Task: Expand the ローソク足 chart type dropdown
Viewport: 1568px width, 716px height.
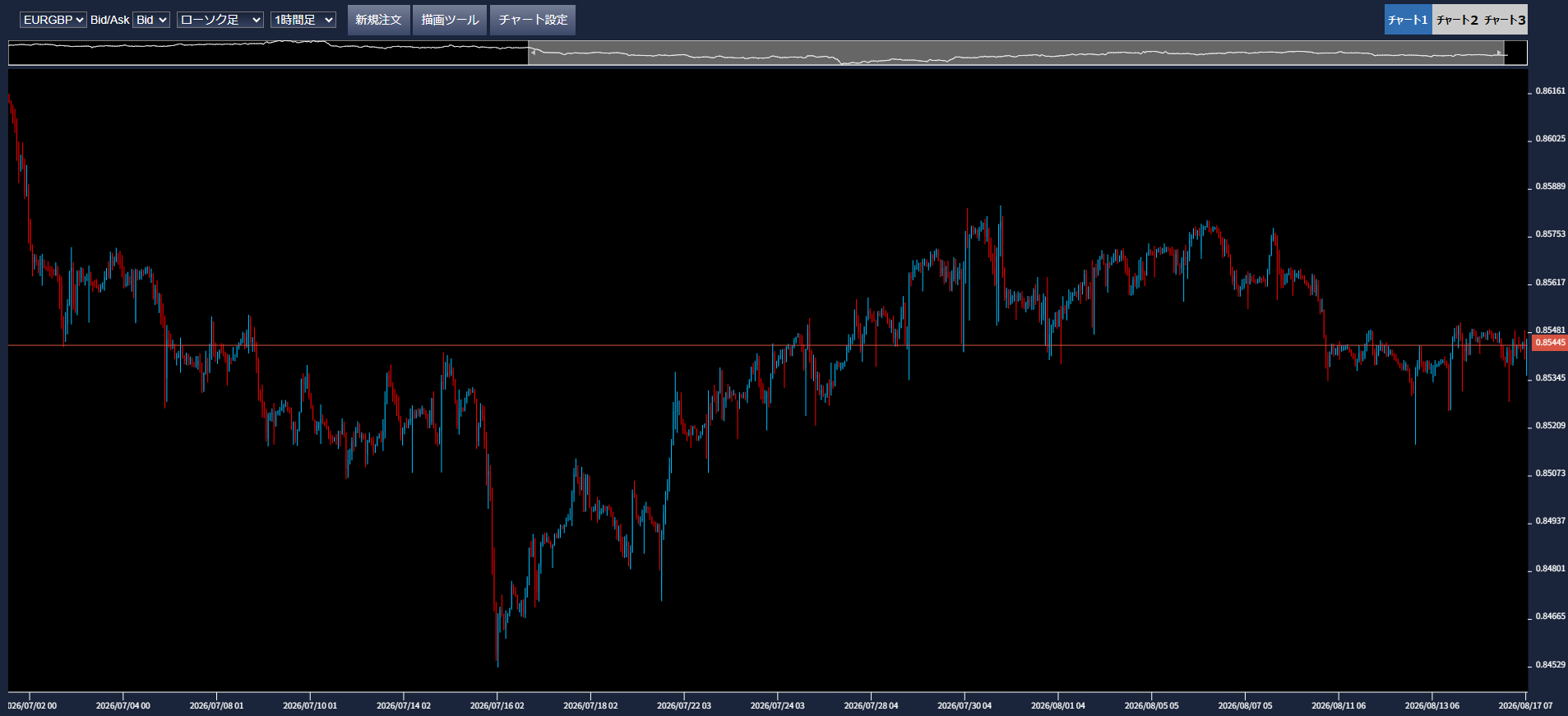Action: [x=220, y=20]
